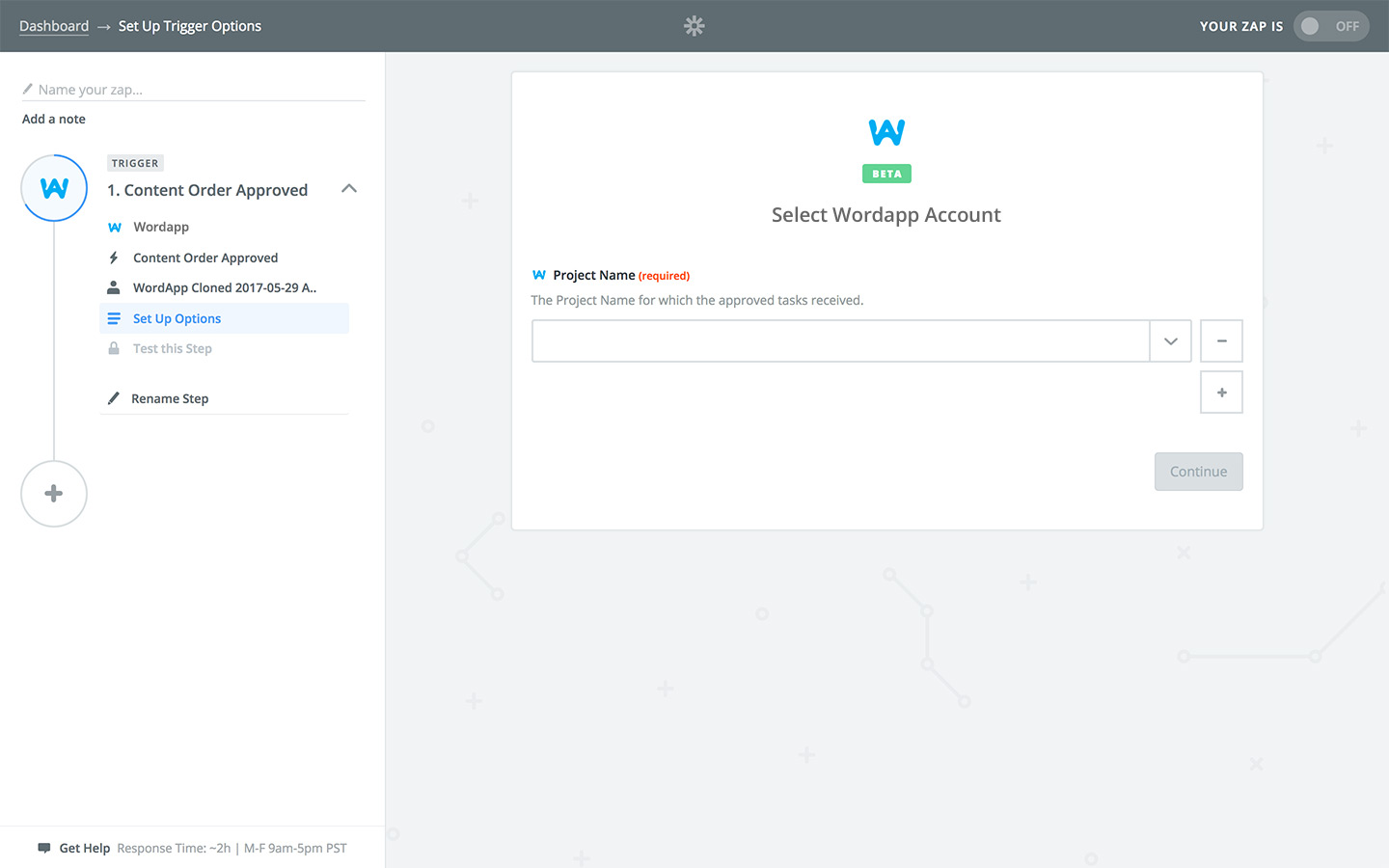Add a note to the zap
1389x868 pixels.
click(54, 119)
